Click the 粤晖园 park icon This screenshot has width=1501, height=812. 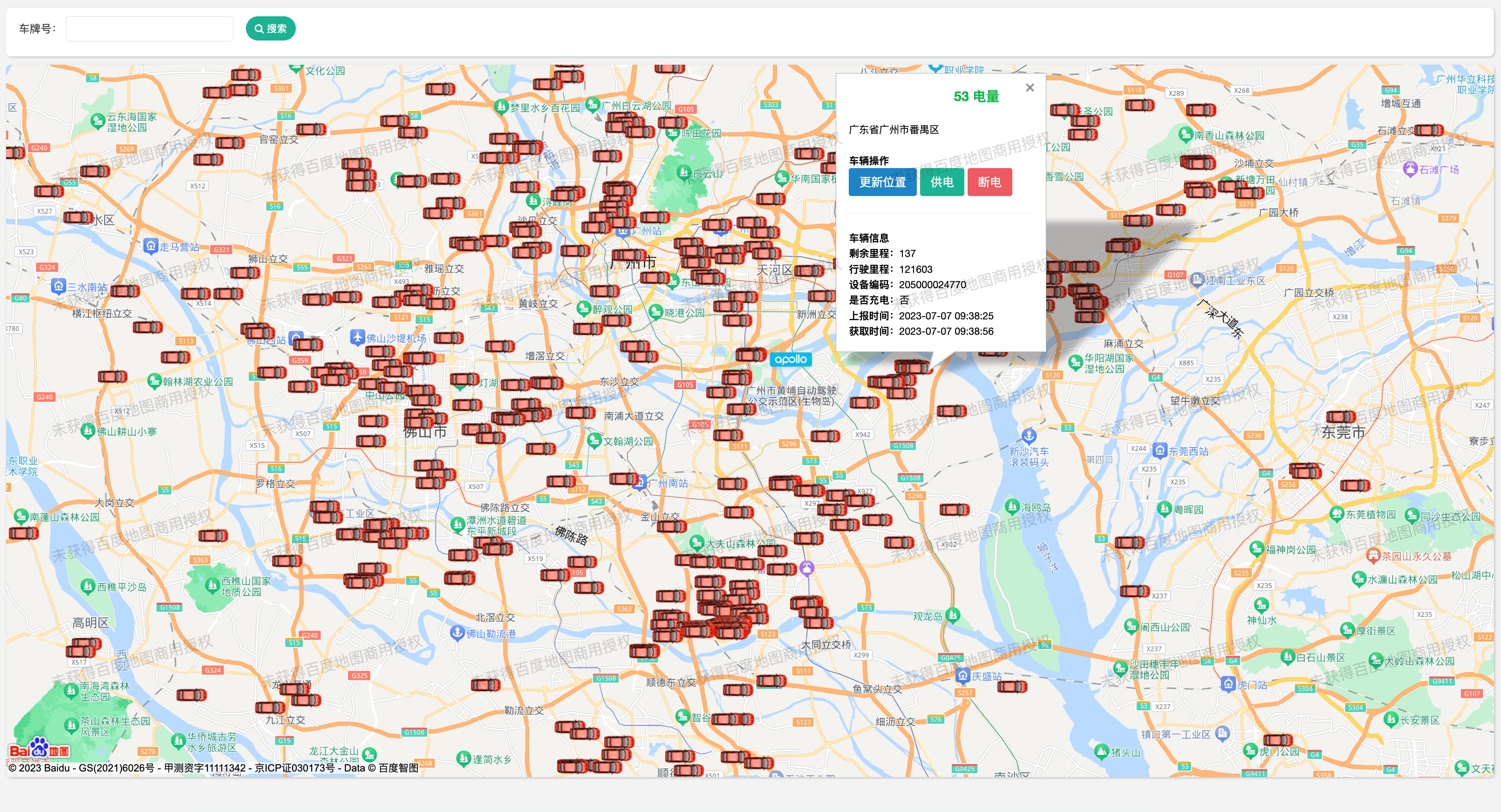[1164, 508]
